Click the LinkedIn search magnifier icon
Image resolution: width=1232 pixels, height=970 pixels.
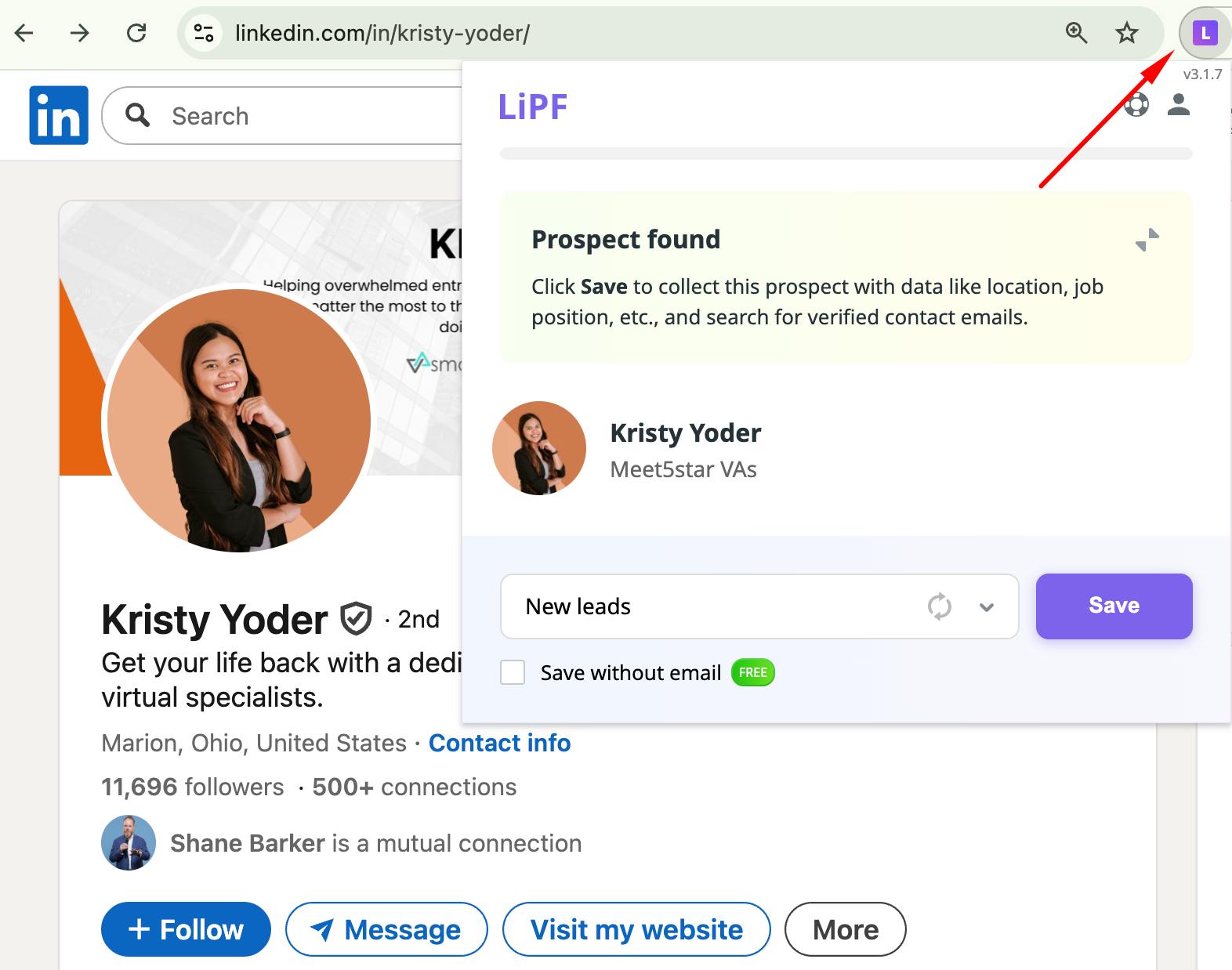click(x=138, y=115)
